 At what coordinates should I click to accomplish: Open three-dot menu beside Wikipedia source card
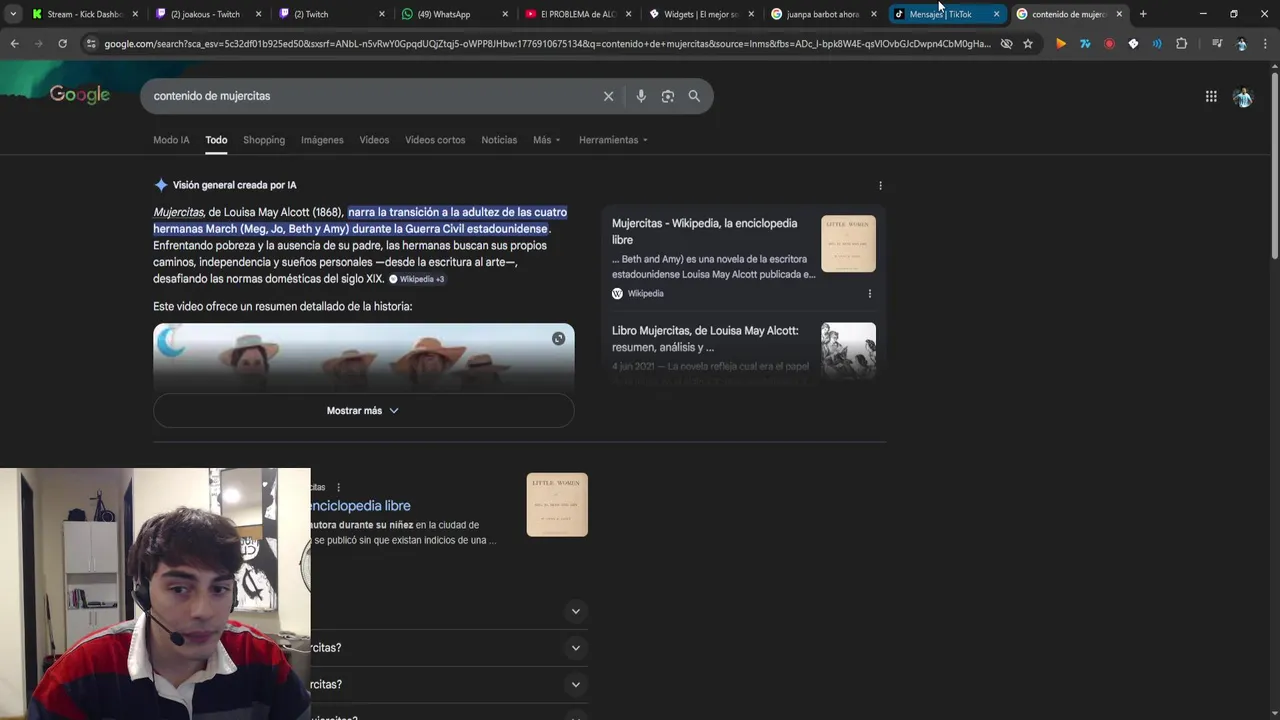(x=869, y=294)
